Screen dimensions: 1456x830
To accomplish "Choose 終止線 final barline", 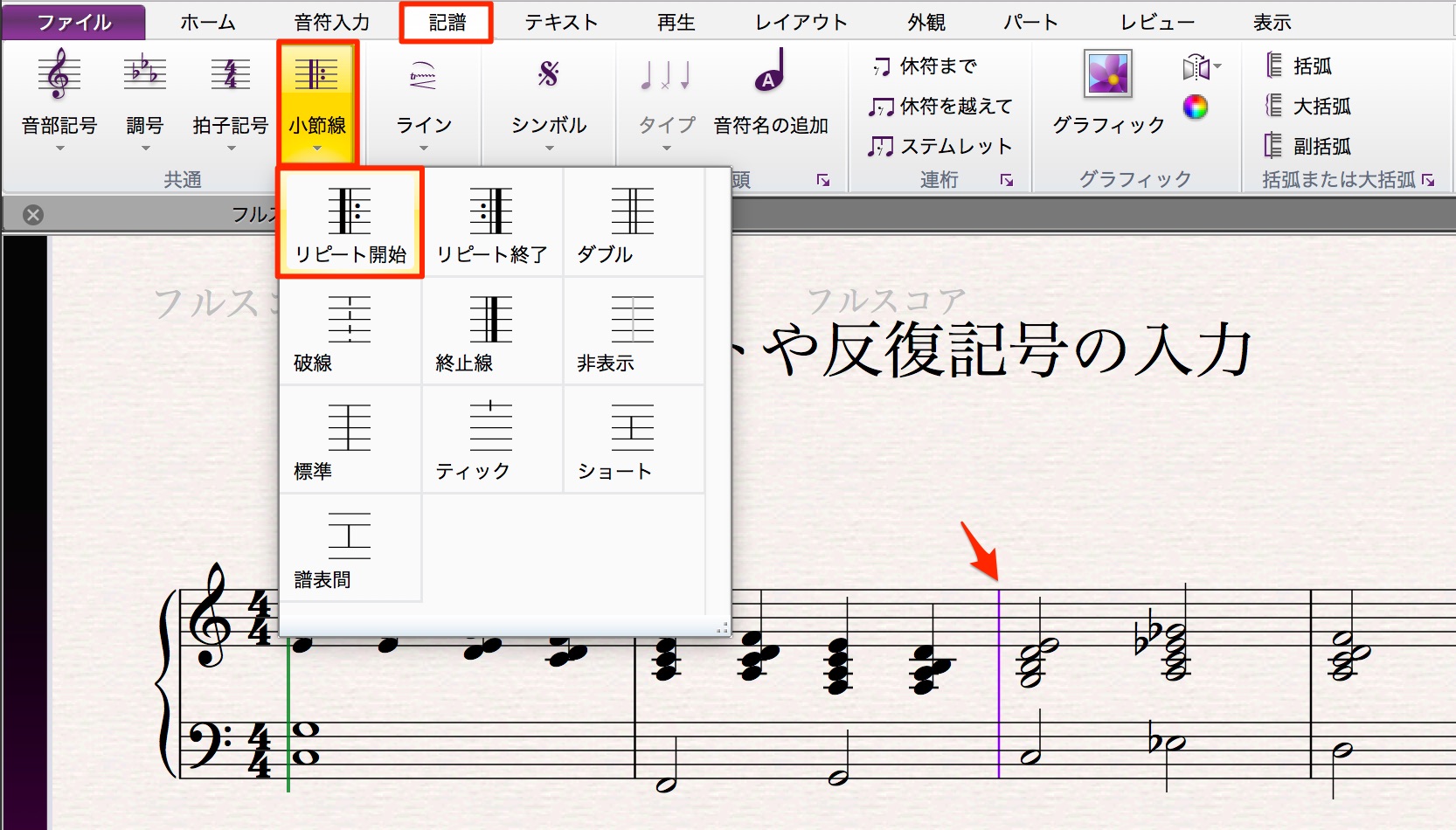I will 491,332.
